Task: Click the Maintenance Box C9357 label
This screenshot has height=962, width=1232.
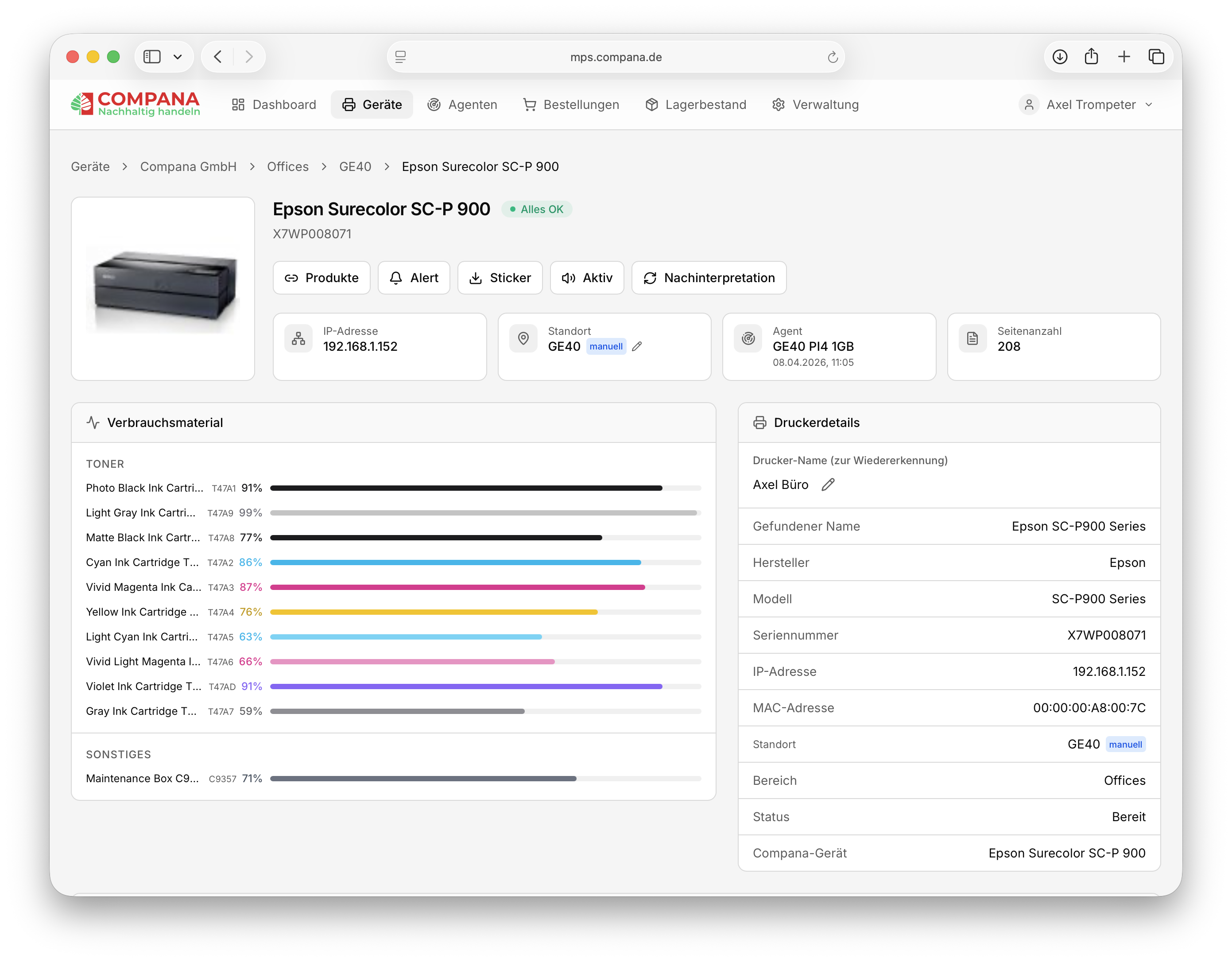Action: tap(142, 779)
